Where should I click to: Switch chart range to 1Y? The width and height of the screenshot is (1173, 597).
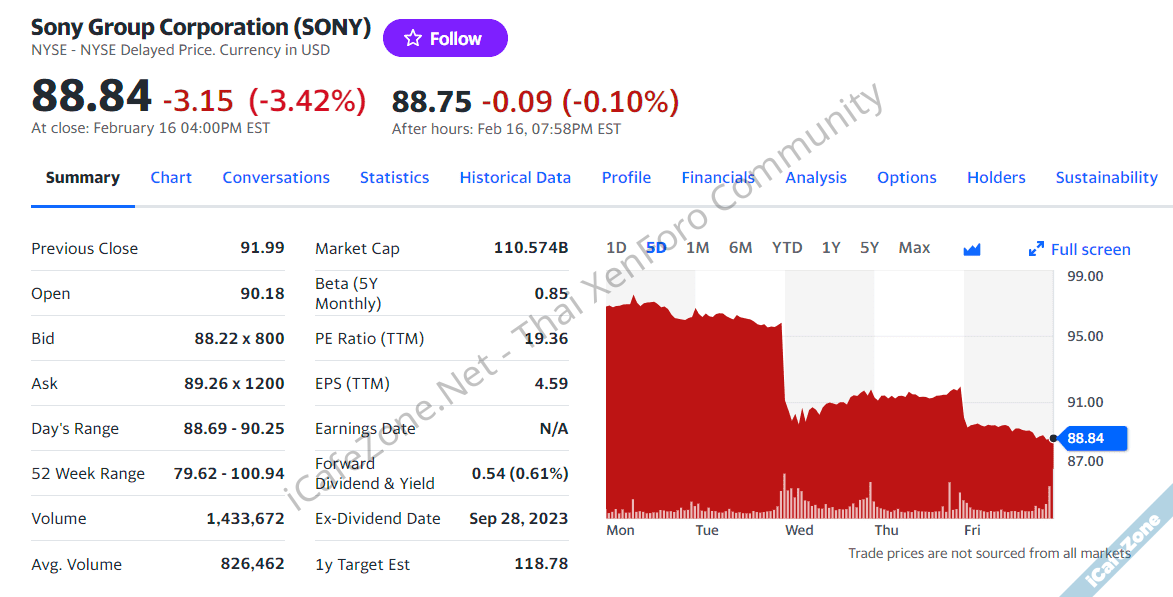pos(831,248)
